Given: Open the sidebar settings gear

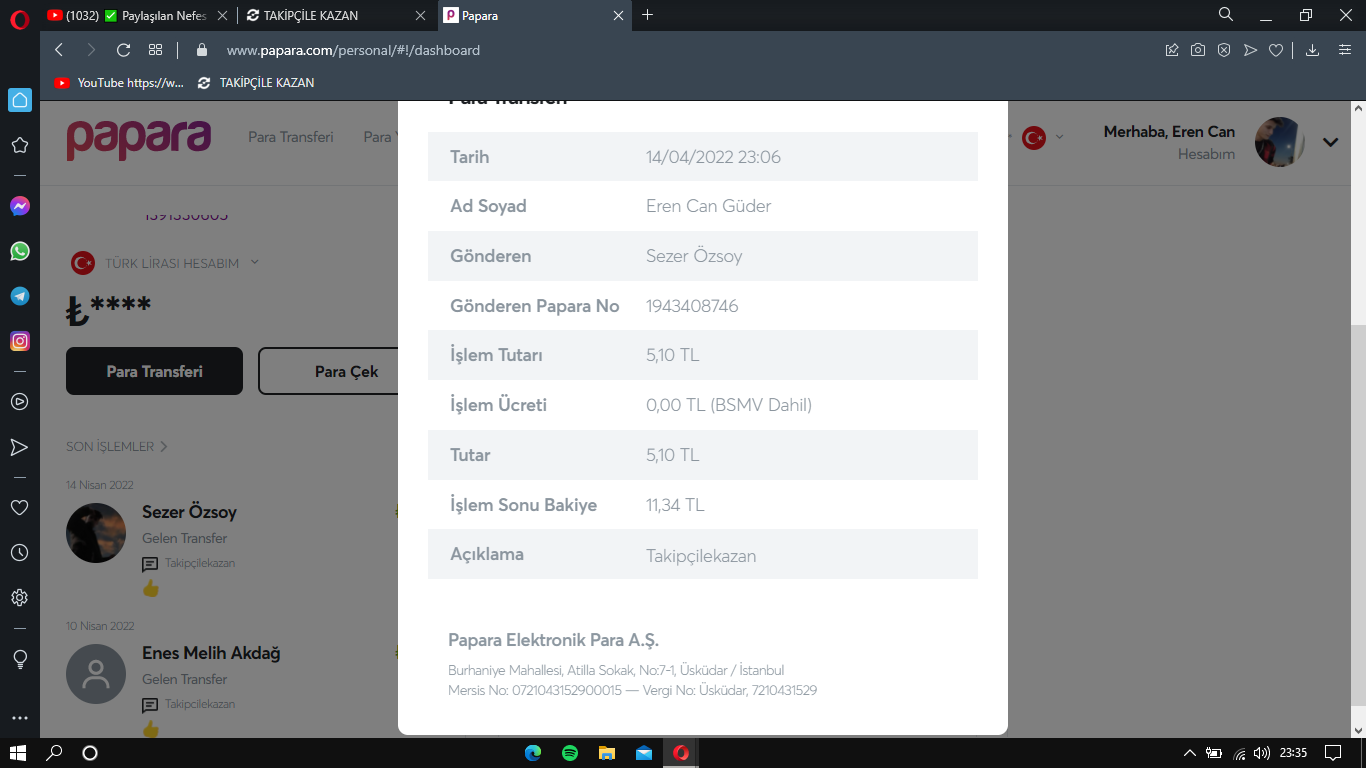Looking at the screenshot, I should click(20, 598).
